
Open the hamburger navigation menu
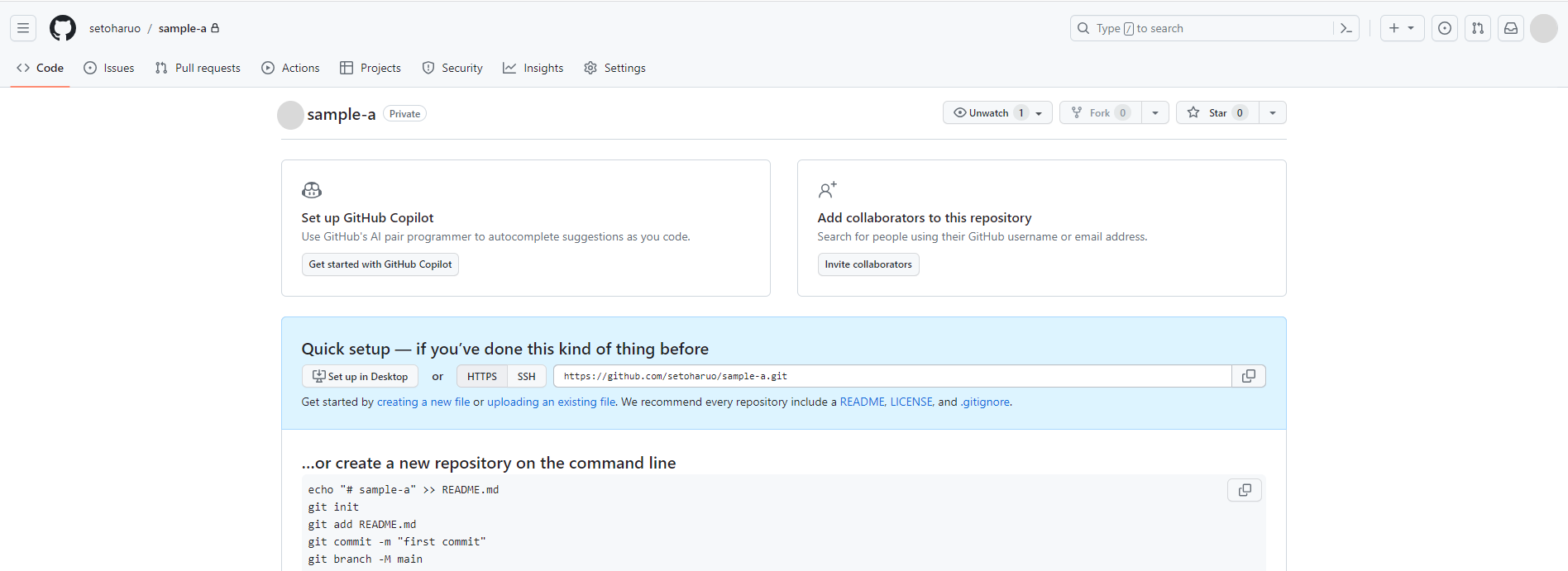(23, 28)
